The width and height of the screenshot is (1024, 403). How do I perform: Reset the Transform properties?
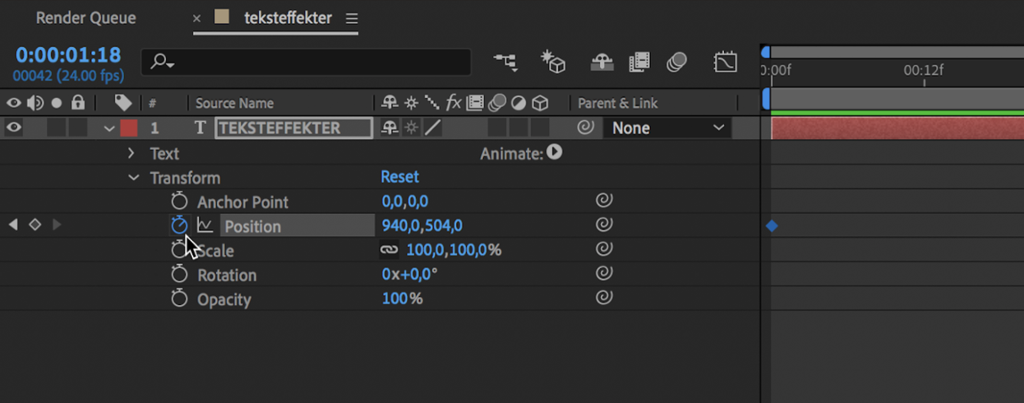400,177
